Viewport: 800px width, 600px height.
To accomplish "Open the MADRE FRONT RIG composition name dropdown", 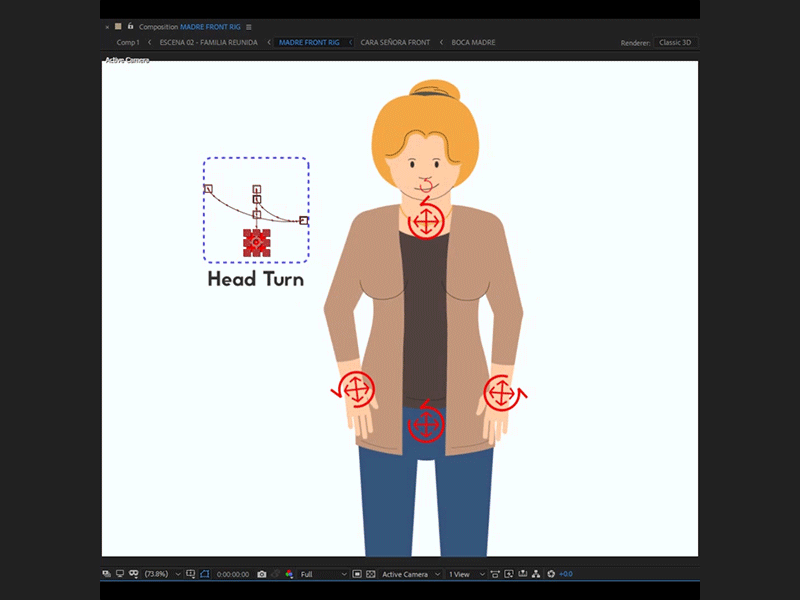I will (x=210, y=27).
